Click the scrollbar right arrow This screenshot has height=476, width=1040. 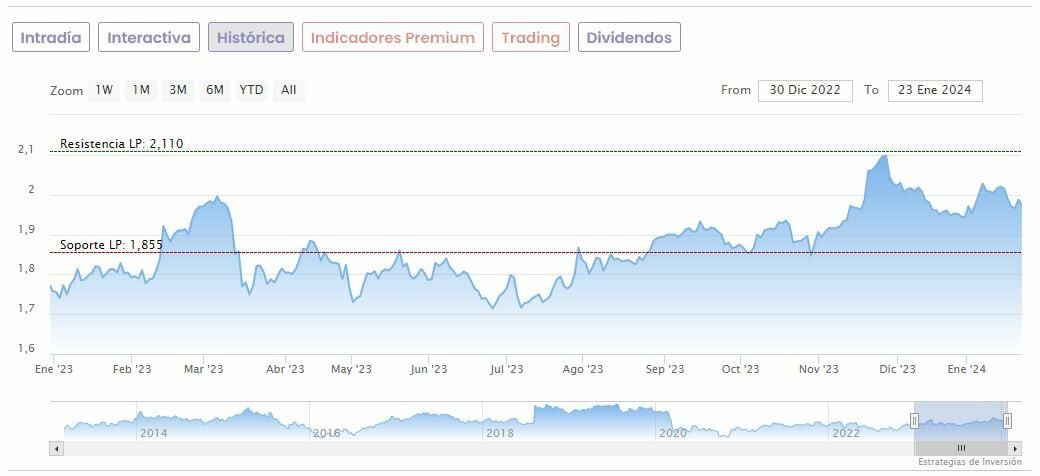click(1016, 448)
